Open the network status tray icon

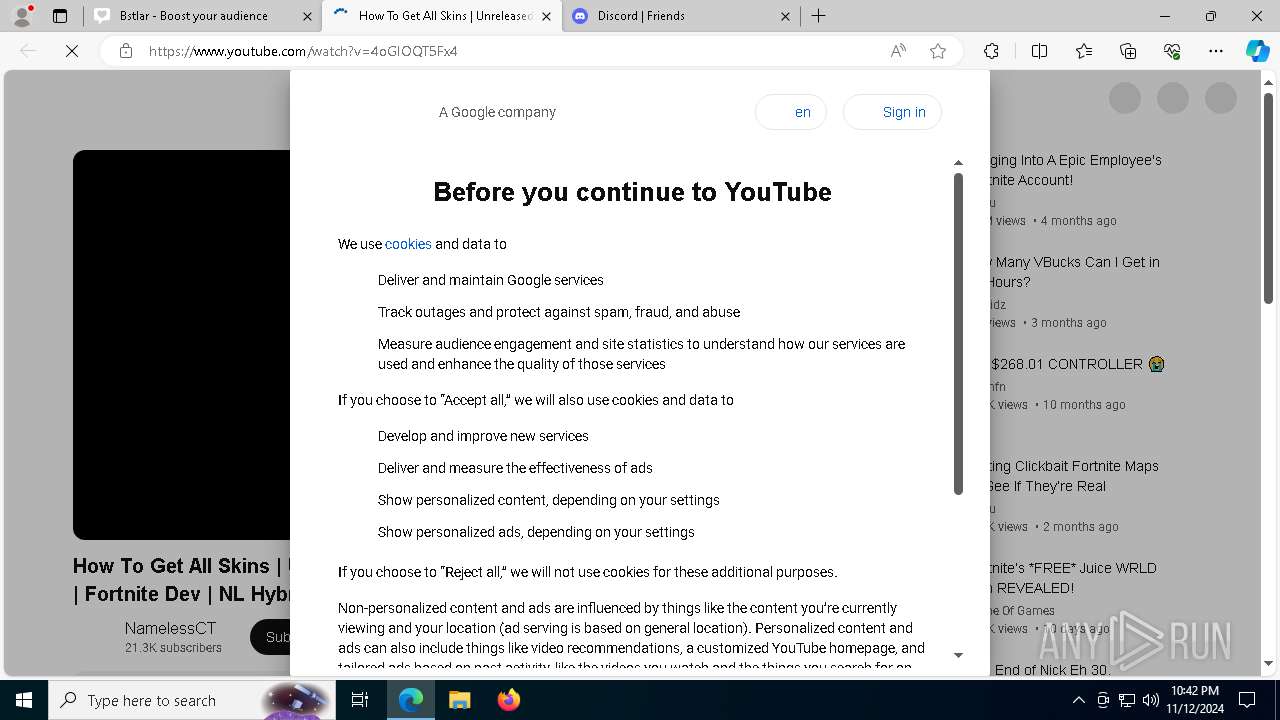1127,700
